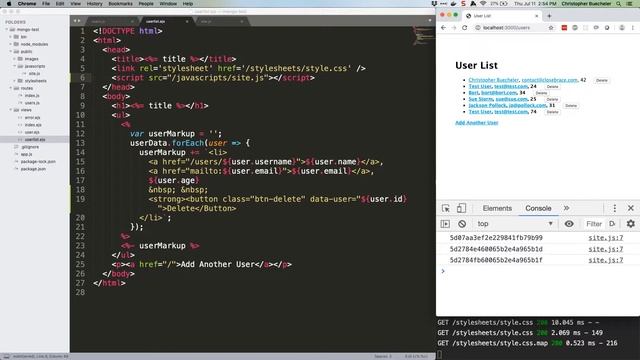The image size is (640, 360).
Task: Expand the node_modules folder
Action: coord(11,44)
